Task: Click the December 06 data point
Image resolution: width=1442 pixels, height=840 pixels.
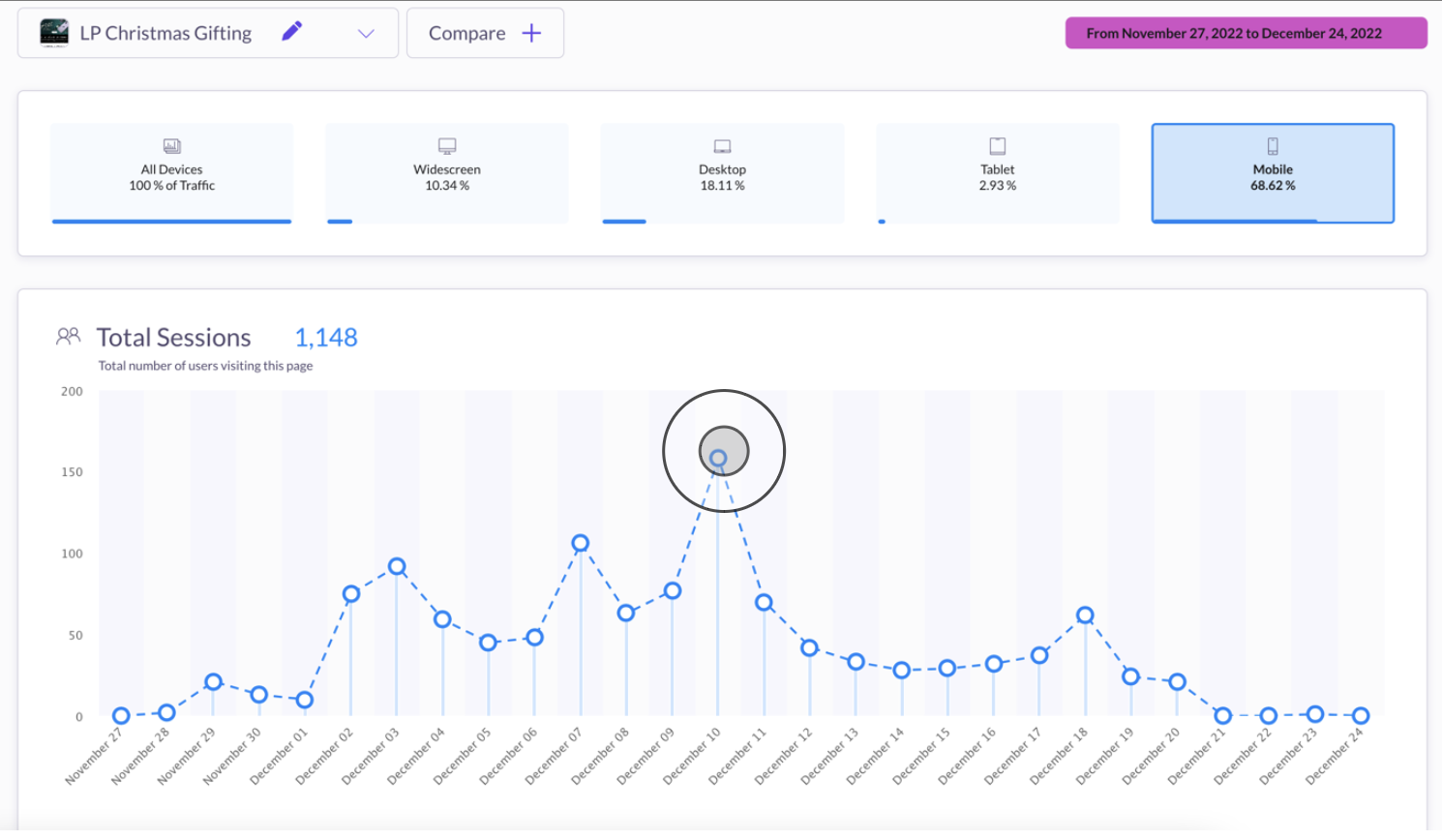Action: [534, 637]
